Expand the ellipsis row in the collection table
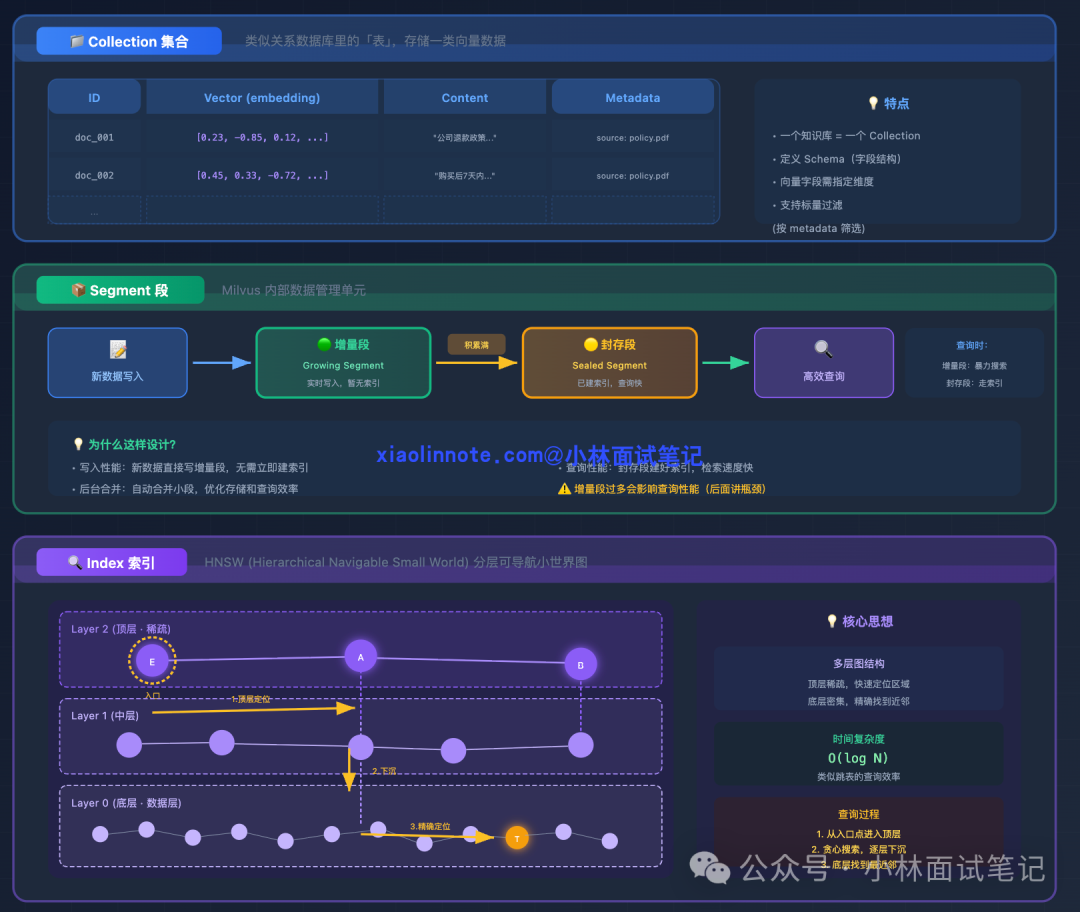The image size is (1080, 912). tap(94, 210)
